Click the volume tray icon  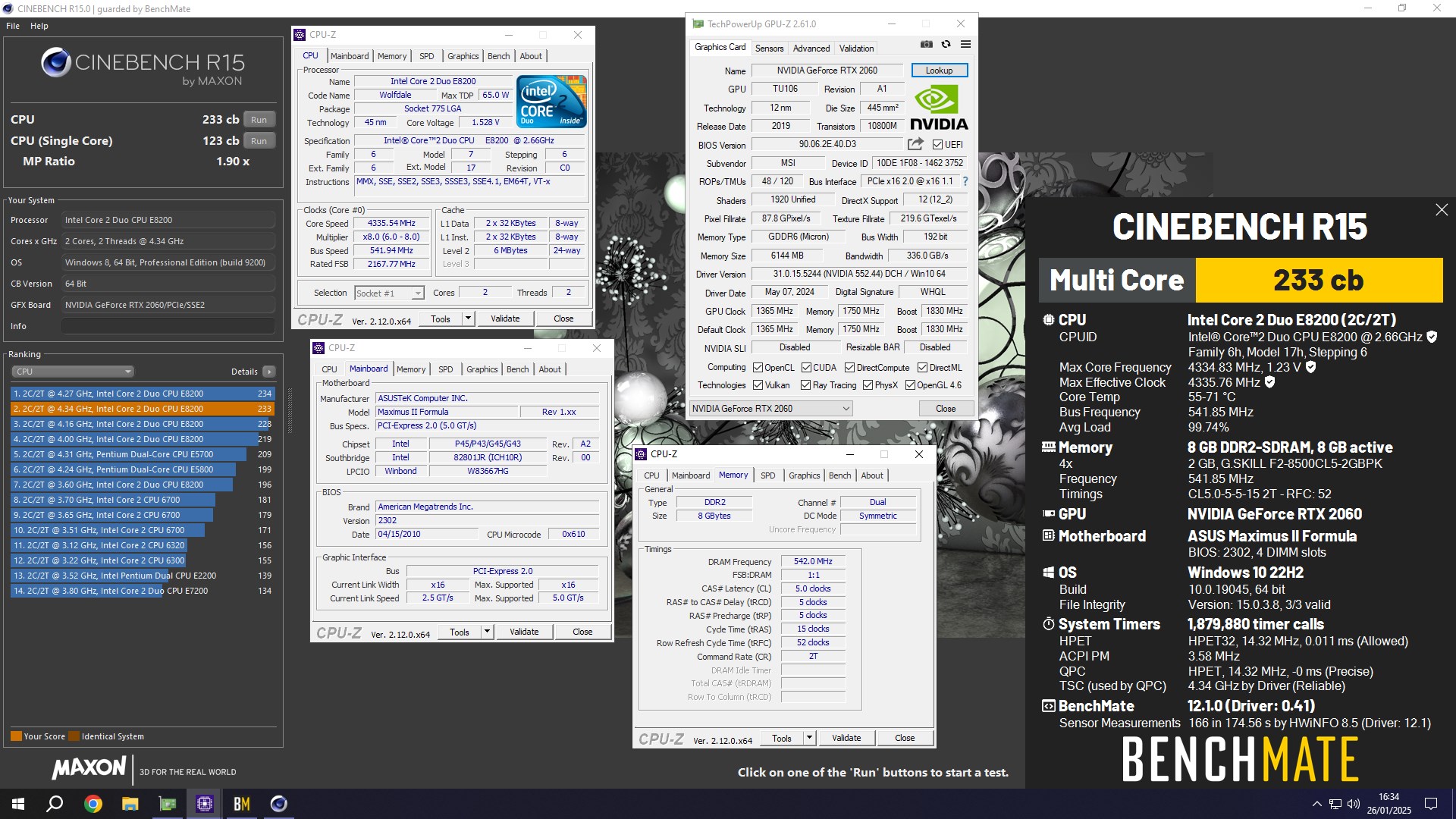point(1354,804)
